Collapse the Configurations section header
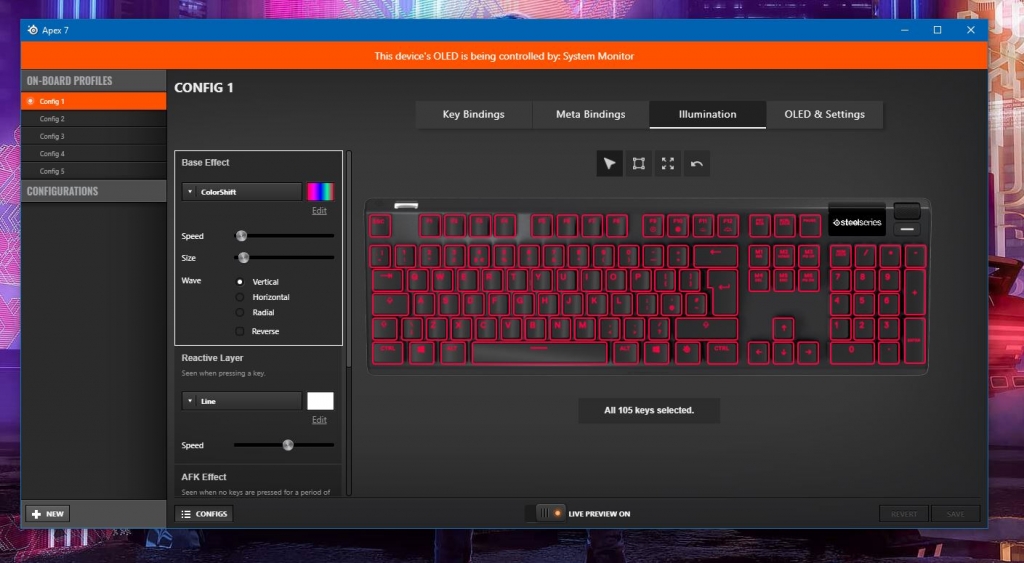1024x563 pixels. 93,191
